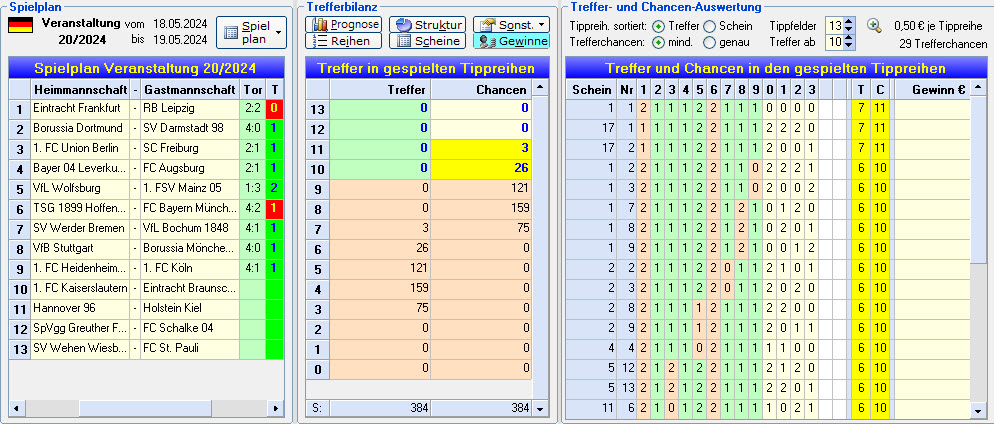
Task: Click Trefferbilanz row header 13
Action: pyautogui.click(x=318, y=108)
